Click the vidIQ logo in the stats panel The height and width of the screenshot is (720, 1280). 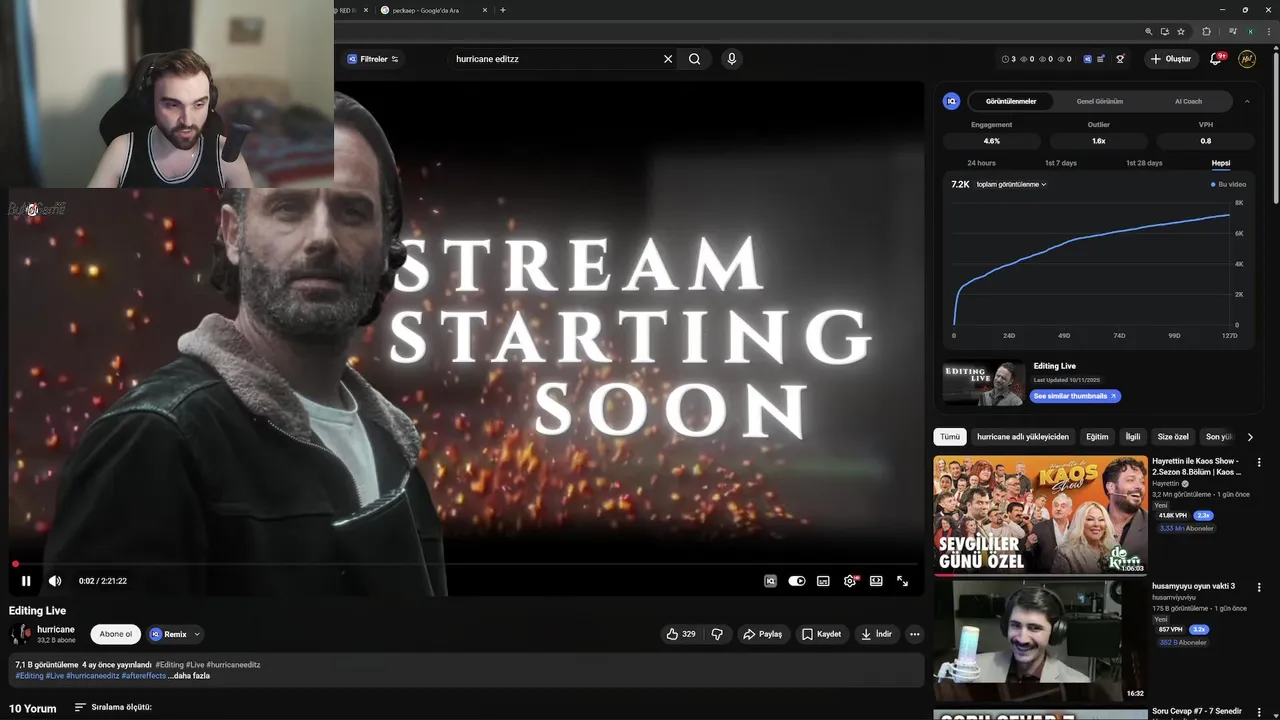point(952,101)
